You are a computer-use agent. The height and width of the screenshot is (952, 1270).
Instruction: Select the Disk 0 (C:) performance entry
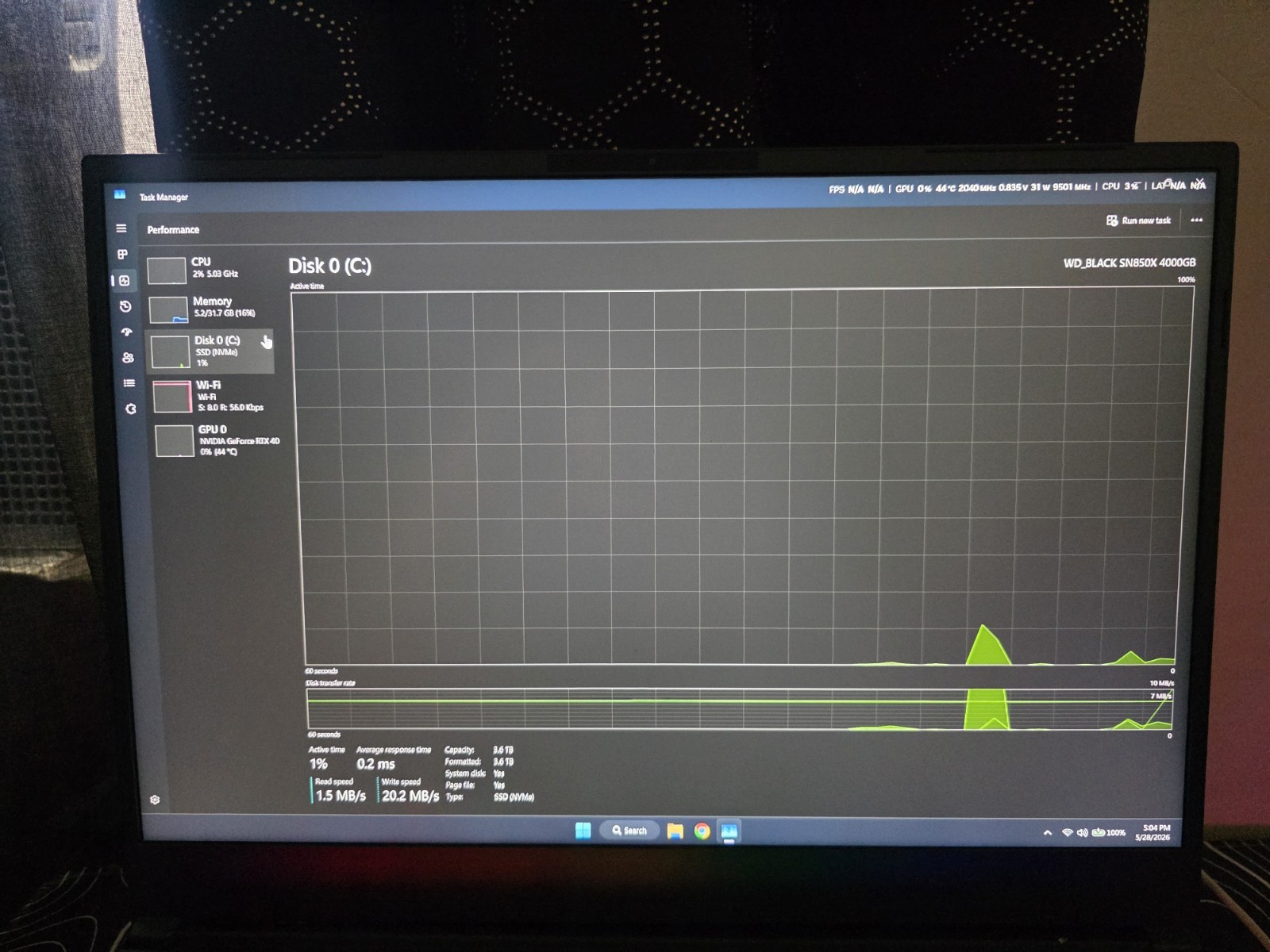click(x=211, y=351)
